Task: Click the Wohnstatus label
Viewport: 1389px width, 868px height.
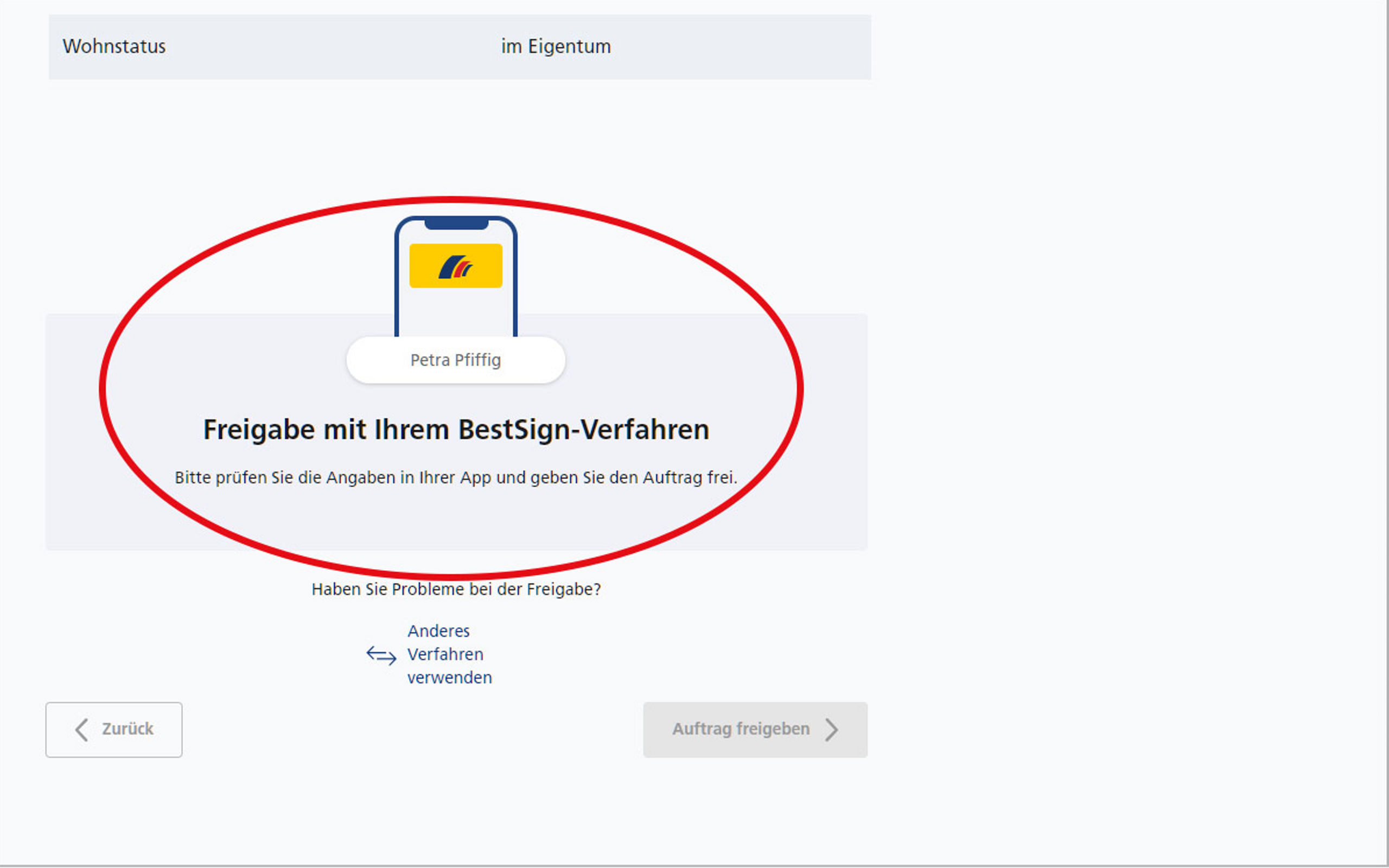Action: click(114, 46)
